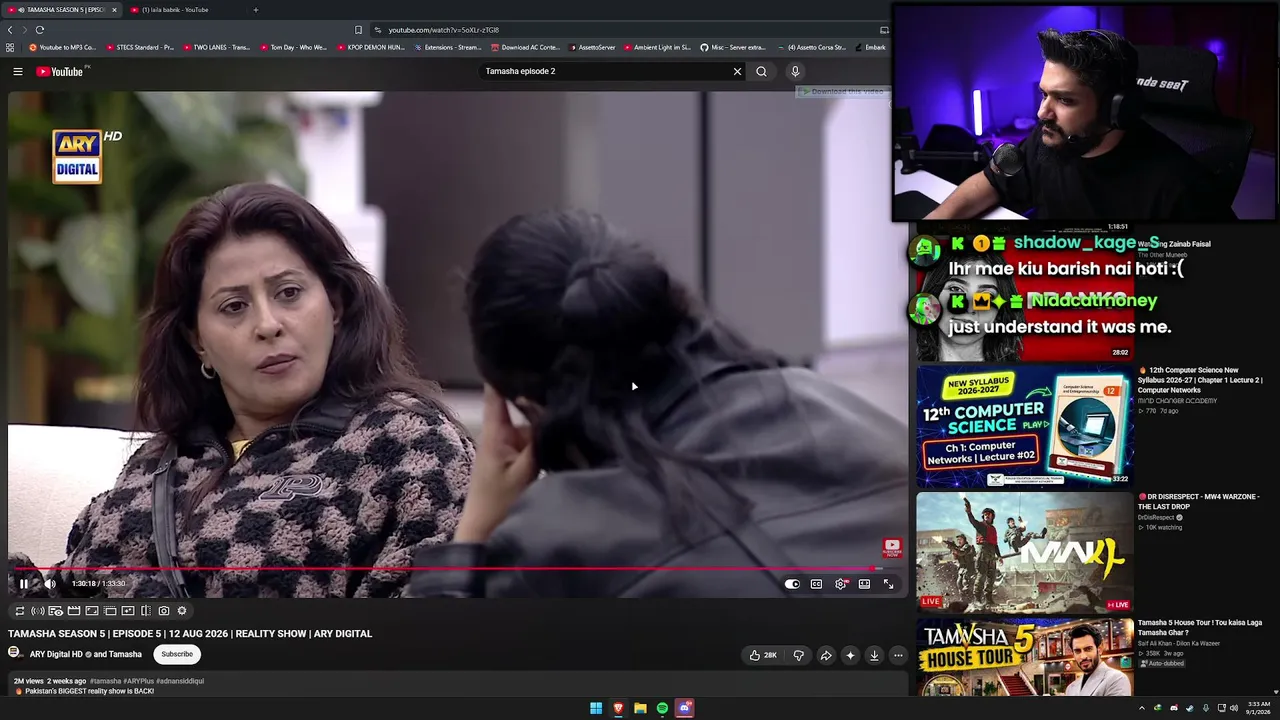The height and width of the screenshot is (720, 1280).
Task: Like the video (28K thumbs up)
Action: tap(763, 655)
